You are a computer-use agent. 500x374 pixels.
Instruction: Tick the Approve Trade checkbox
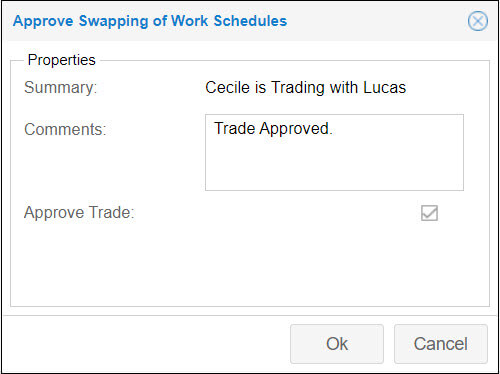[x=429, y=213]
